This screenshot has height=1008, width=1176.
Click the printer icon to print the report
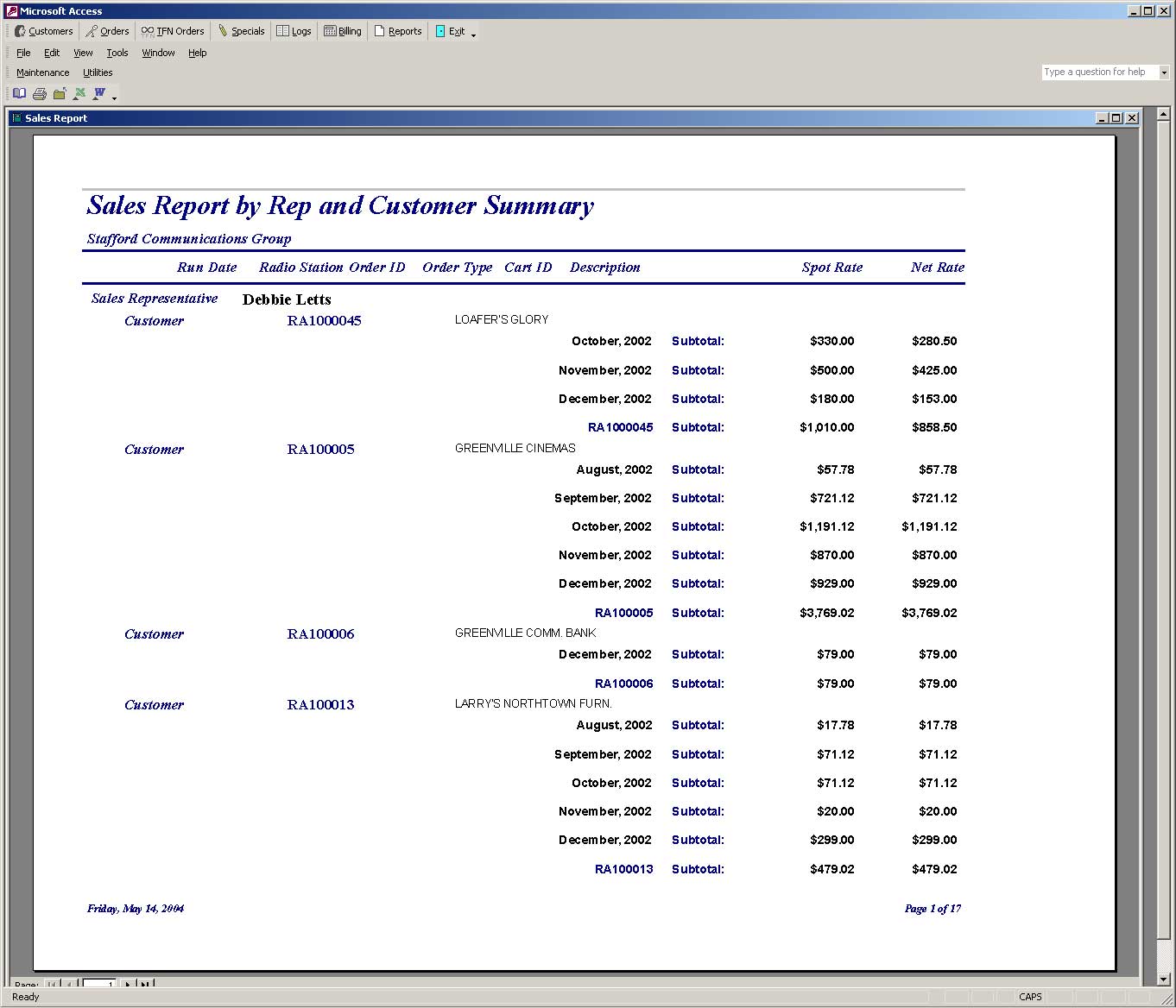point(39,93)
